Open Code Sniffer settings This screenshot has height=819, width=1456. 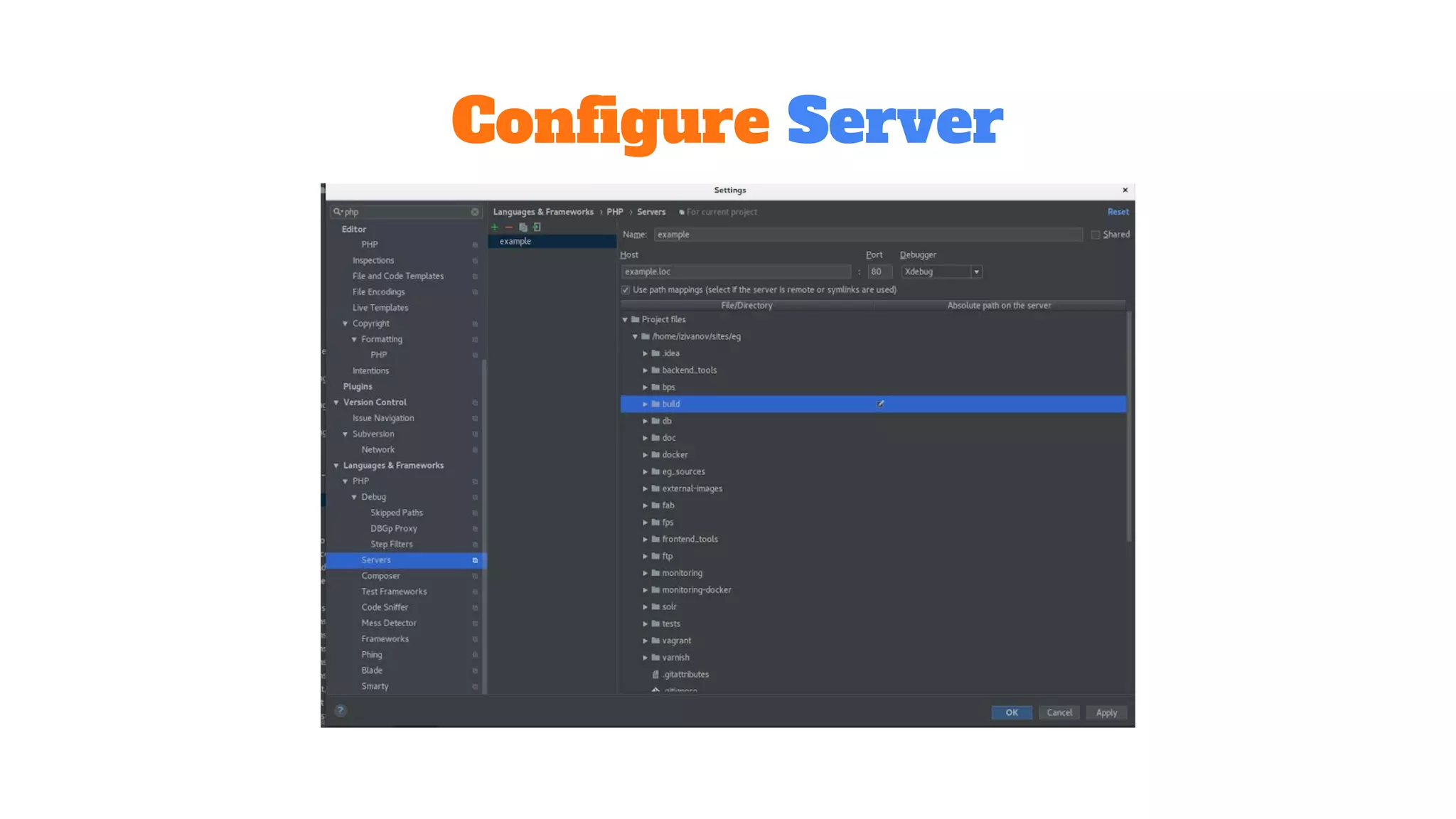point(385,607)
